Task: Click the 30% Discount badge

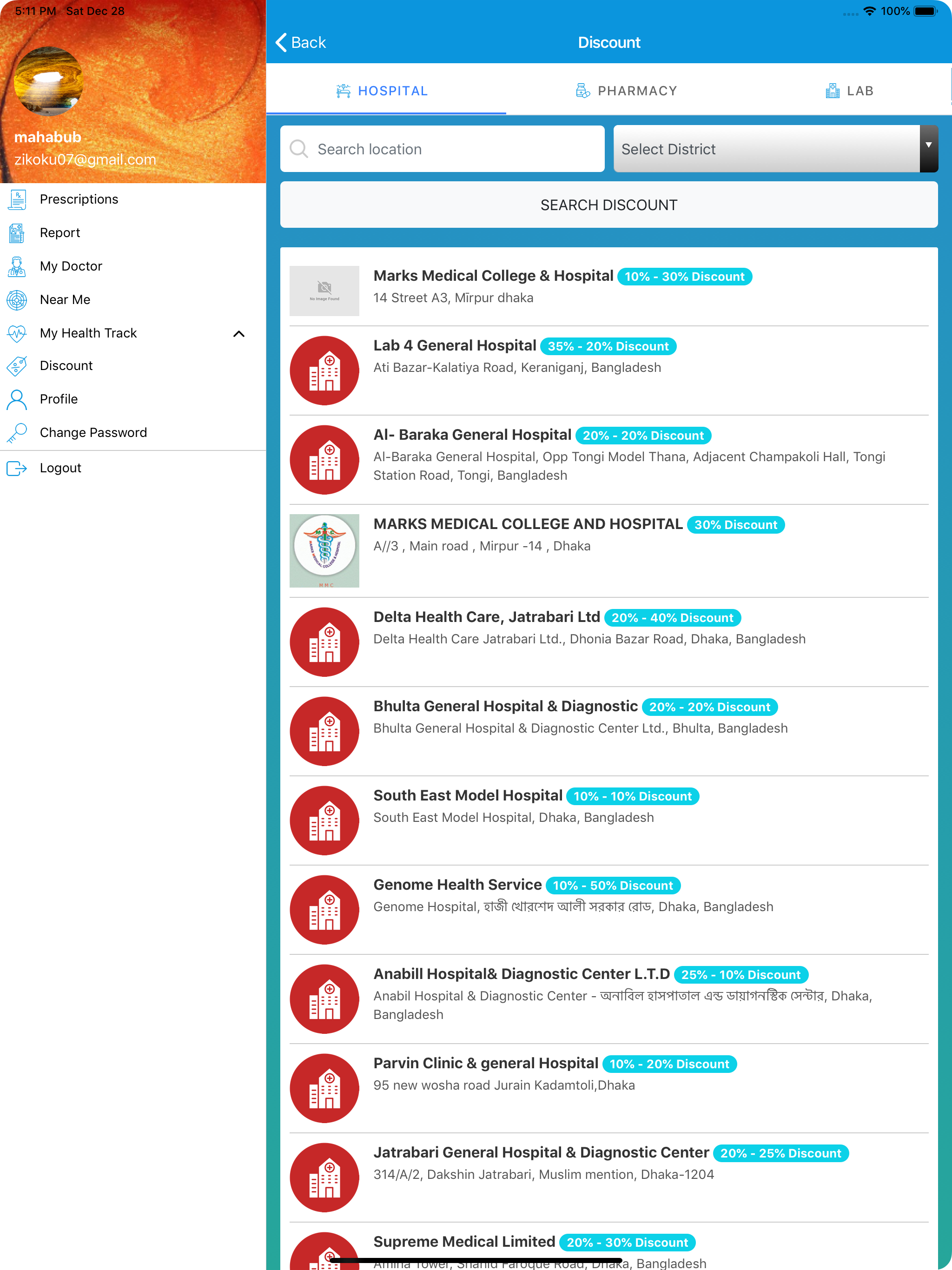Action: point(735,525)
